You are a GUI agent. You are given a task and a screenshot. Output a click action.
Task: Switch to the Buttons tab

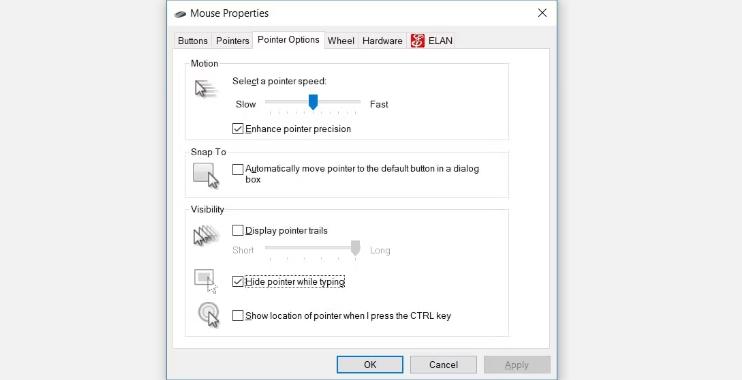[193, 41]
